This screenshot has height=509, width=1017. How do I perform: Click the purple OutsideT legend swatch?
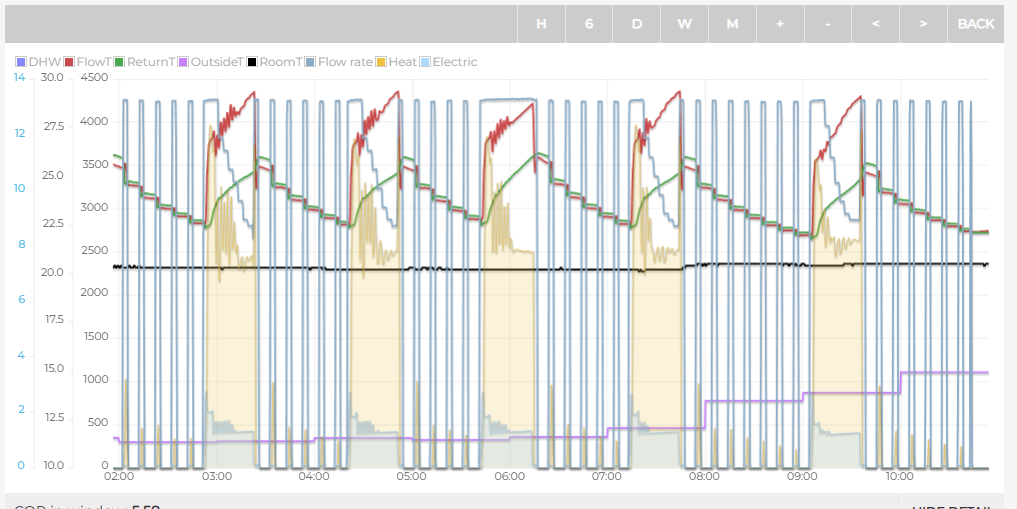pyautogui.click(x=184, y=62)
